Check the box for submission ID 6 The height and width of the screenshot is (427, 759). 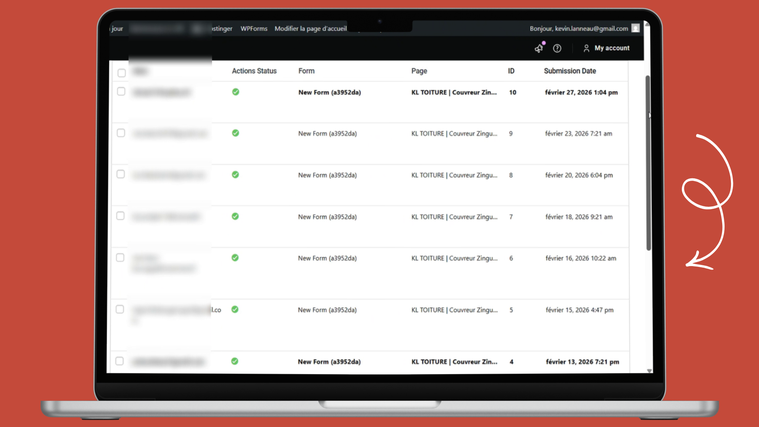click(x=120, y=258)
